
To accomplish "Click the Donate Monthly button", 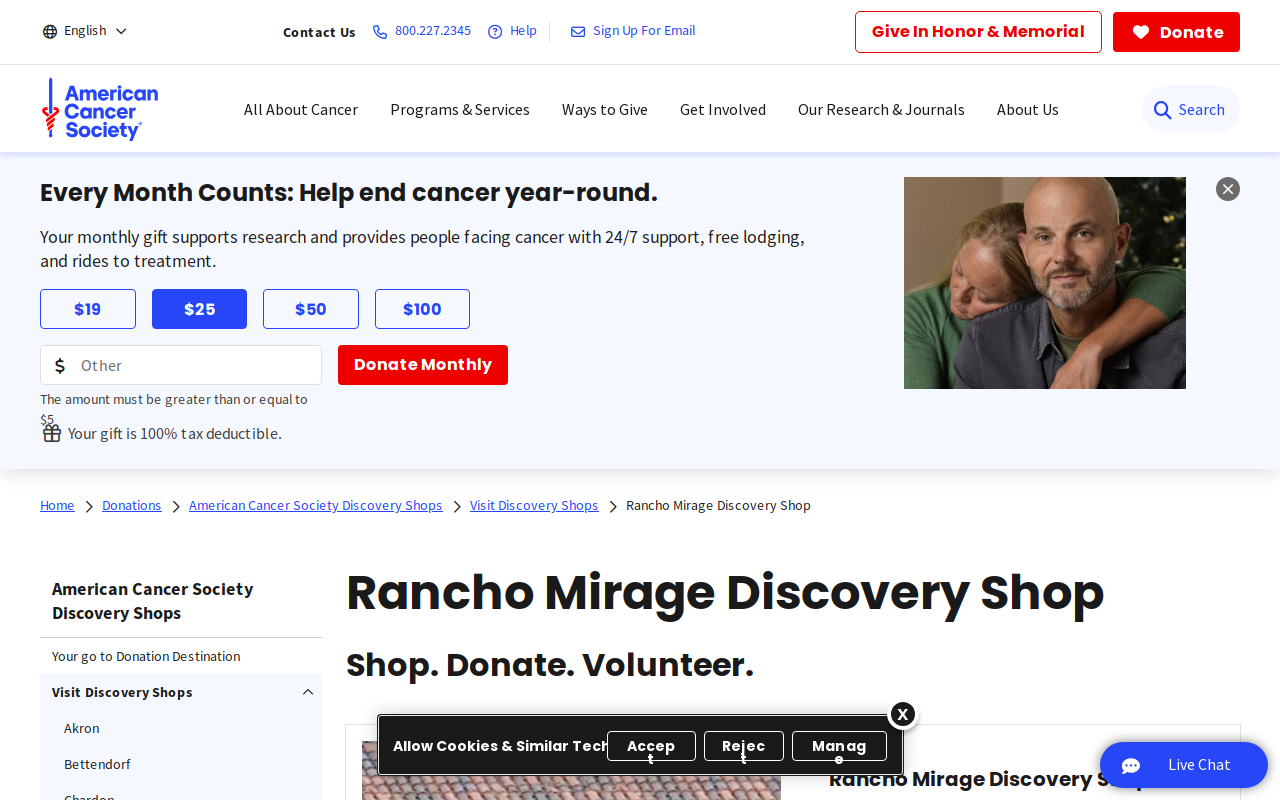I will 423,365.
